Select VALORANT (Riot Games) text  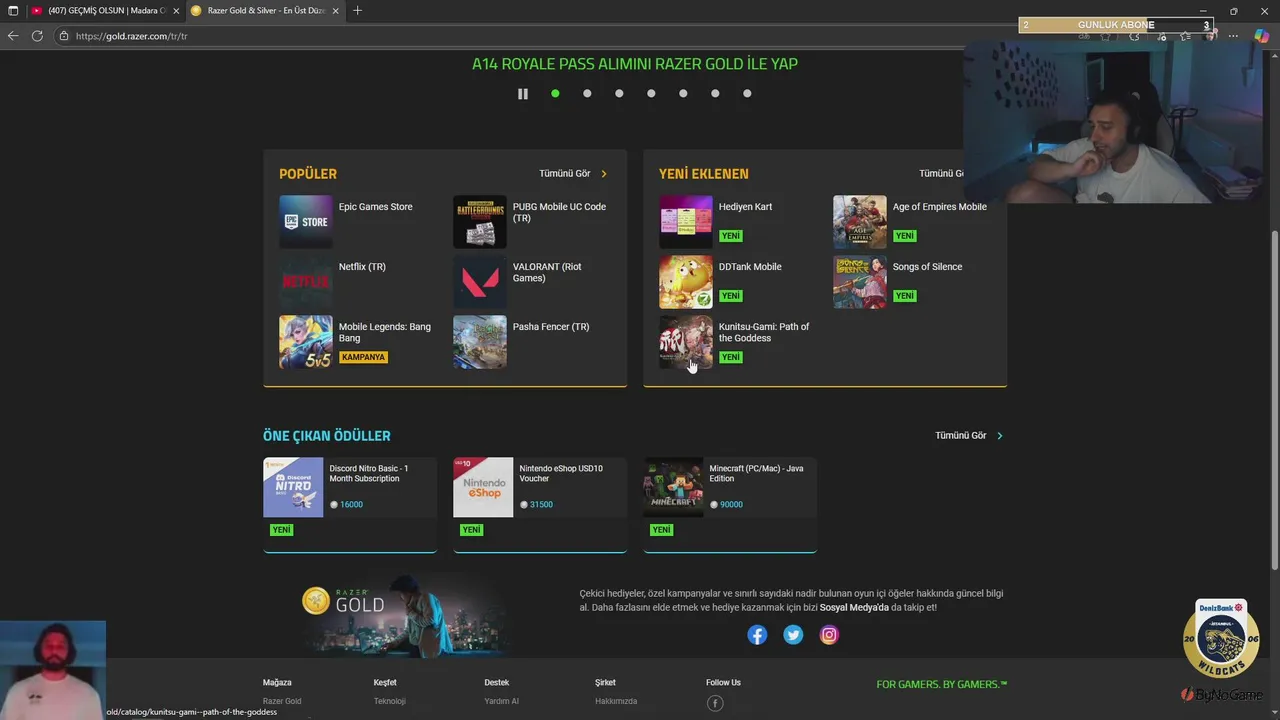coord(547,272)
